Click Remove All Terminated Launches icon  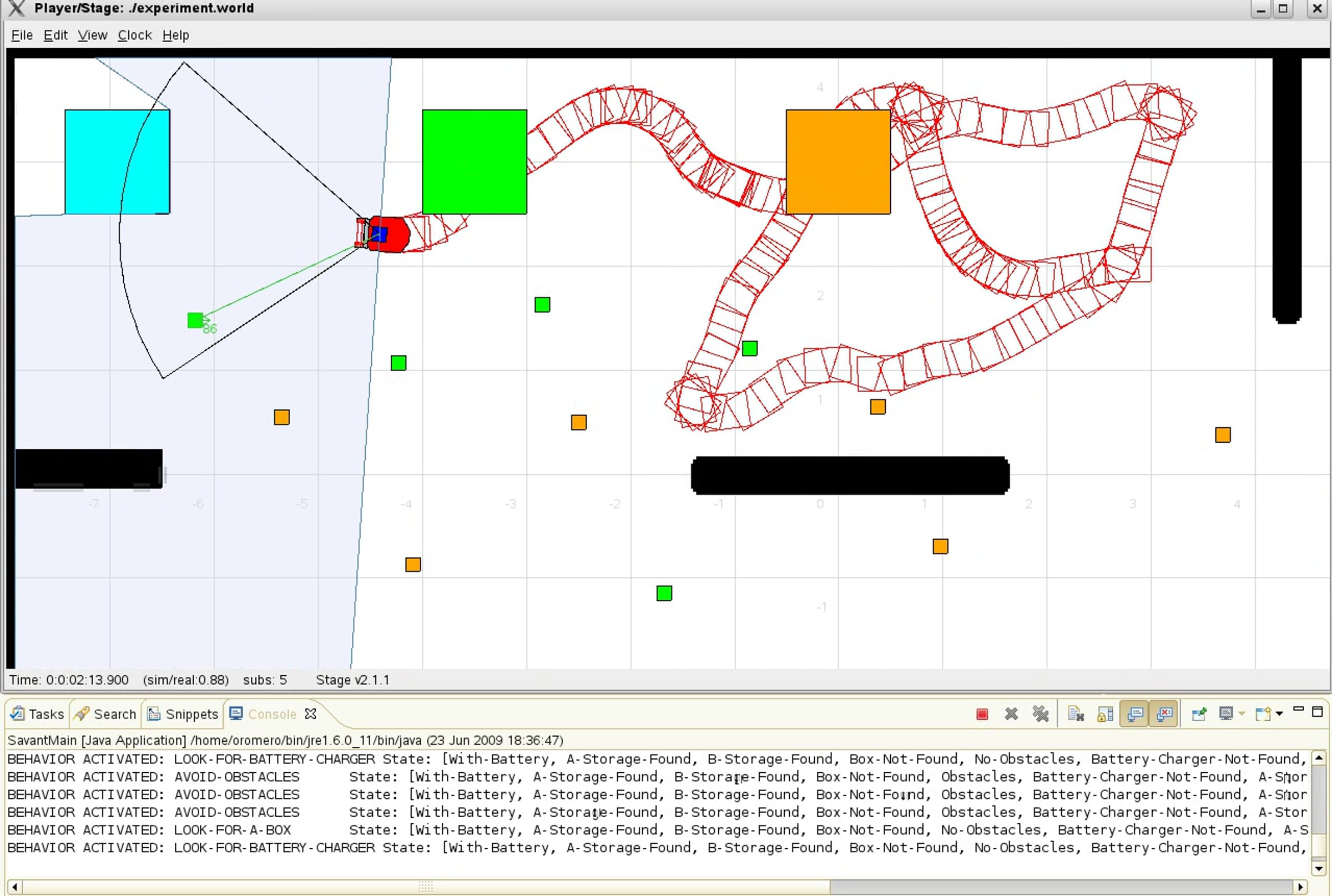pos(1041,714)
